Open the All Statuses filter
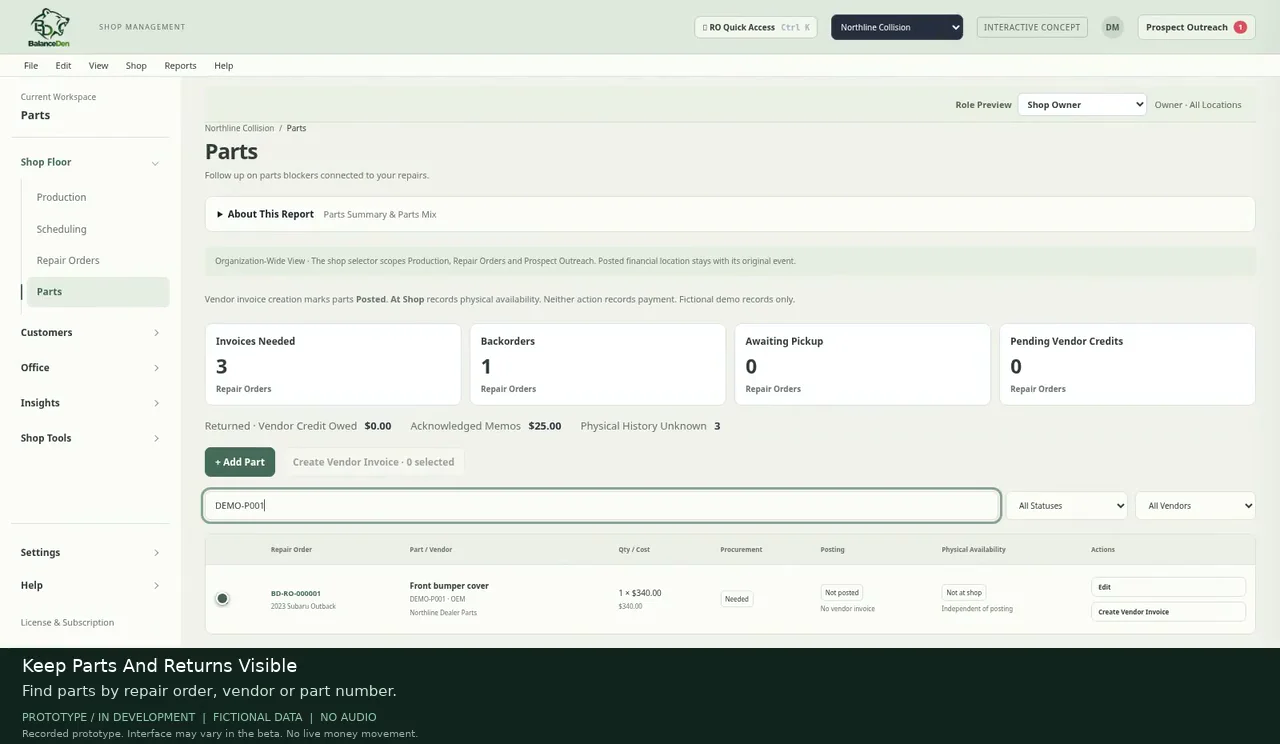The width and height of the screenshot is (1280, 744). (1067, 506)
